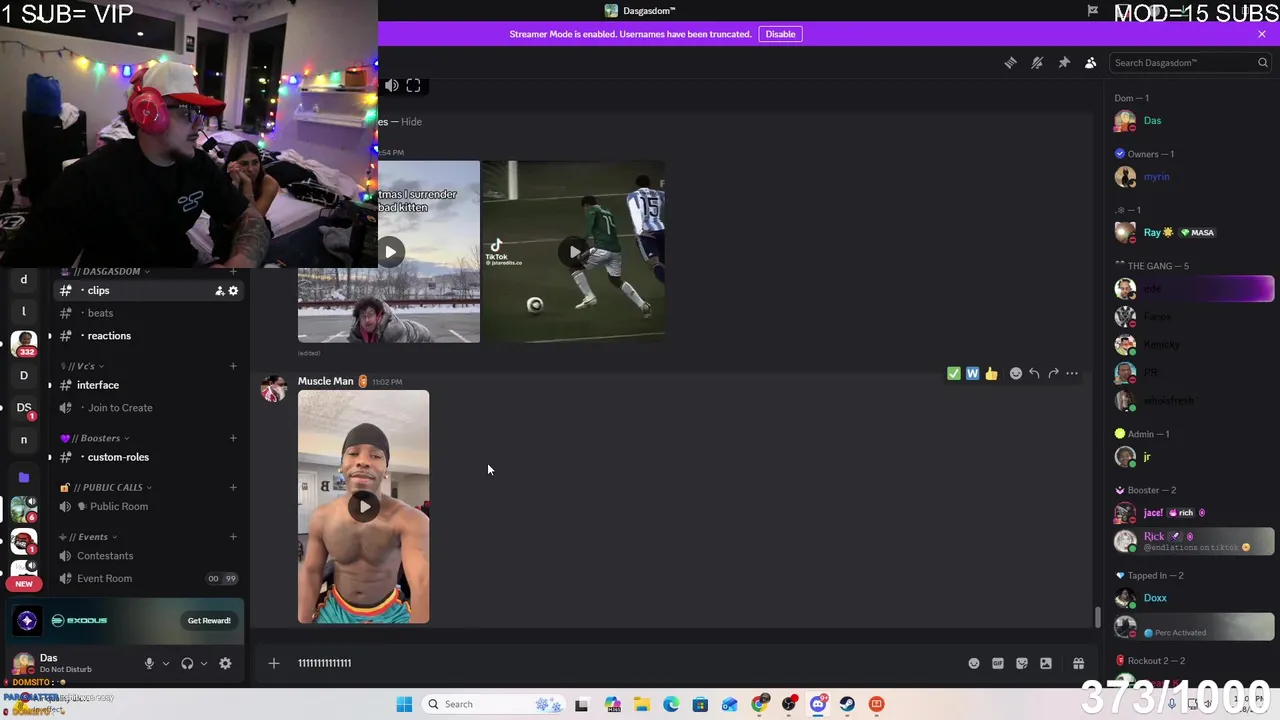
Task: Join the Public Room voice channel
Action: pyautogui.click(x=148, y=507)
